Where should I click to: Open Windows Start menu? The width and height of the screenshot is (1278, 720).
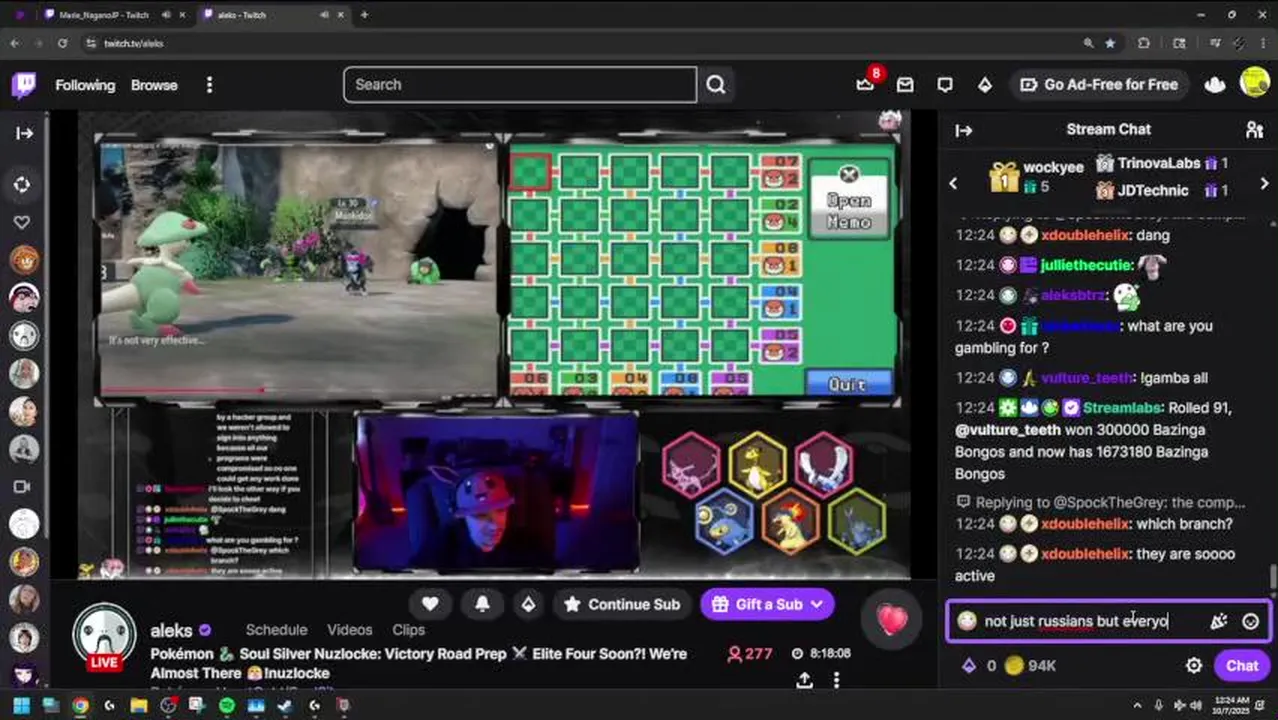pyautogui.click(x=21, y=706)
